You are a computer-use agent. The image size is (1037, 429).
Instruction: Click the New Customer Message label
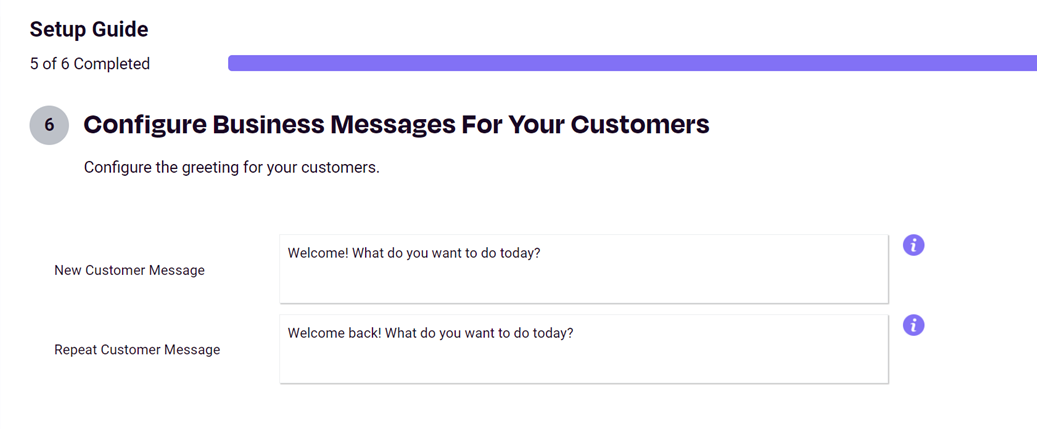click(130, 270)
